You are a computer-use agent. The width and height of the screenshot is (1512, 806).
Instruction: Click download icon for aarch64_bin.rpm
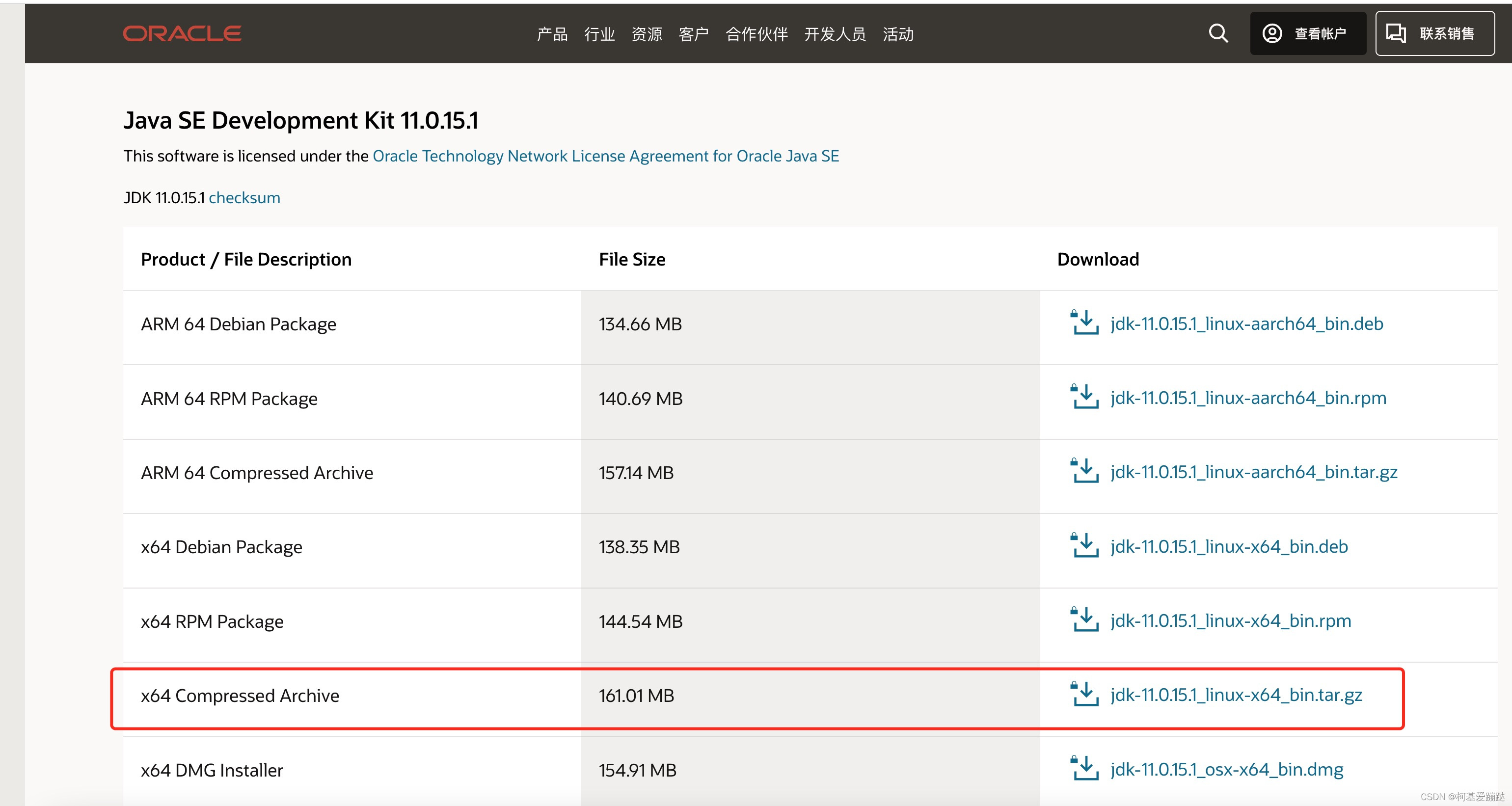point(1084,396)
